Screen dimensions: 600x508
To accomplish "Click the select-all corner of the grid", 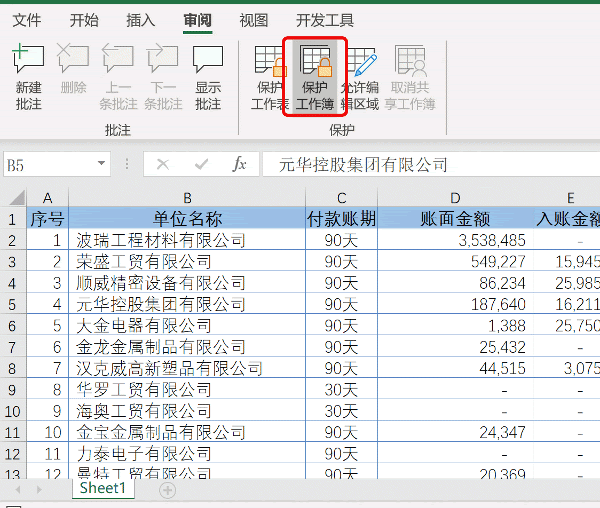I will [x=12, y=198].
